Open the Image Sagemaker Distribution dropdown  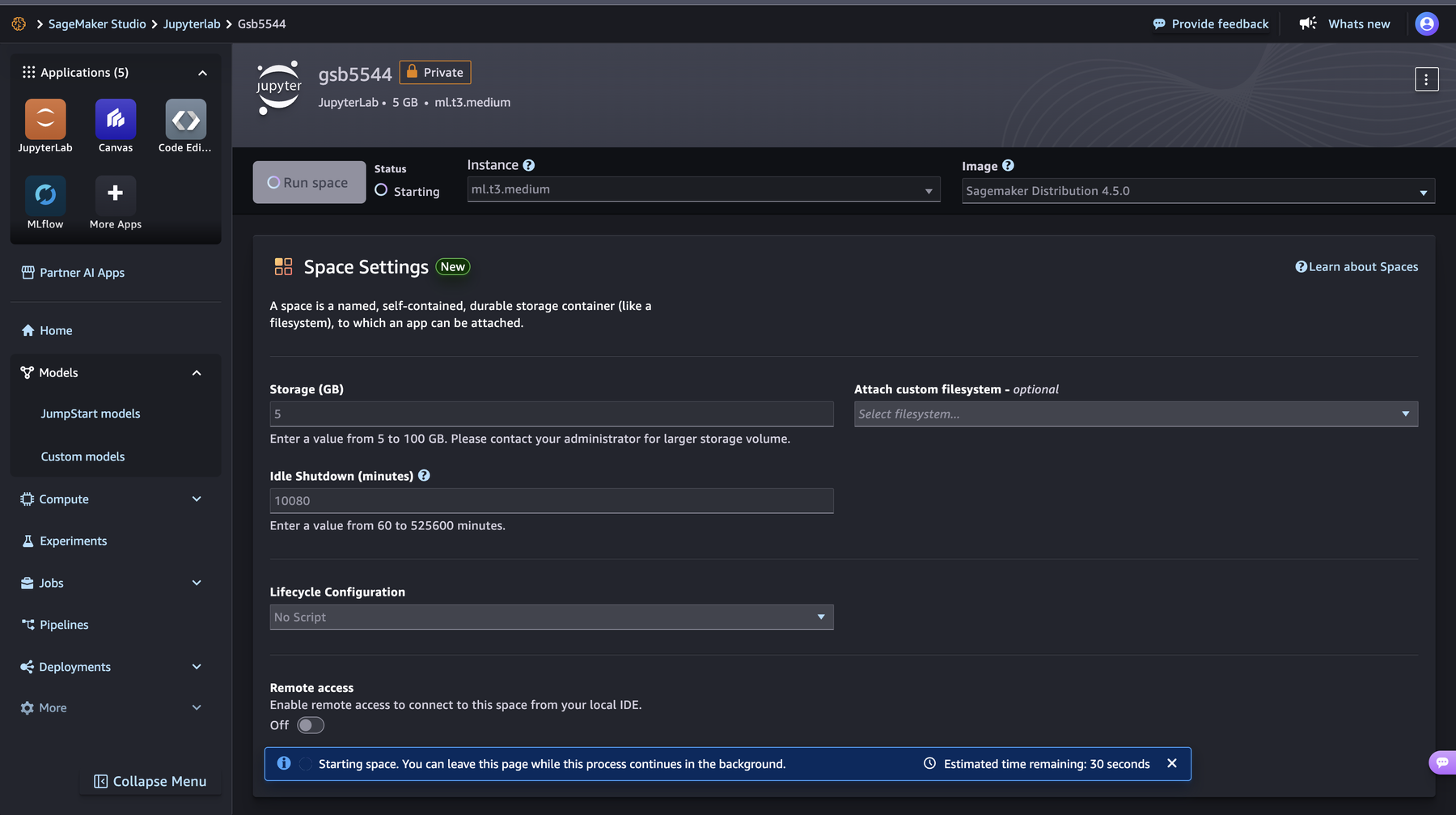[1198, 191]
